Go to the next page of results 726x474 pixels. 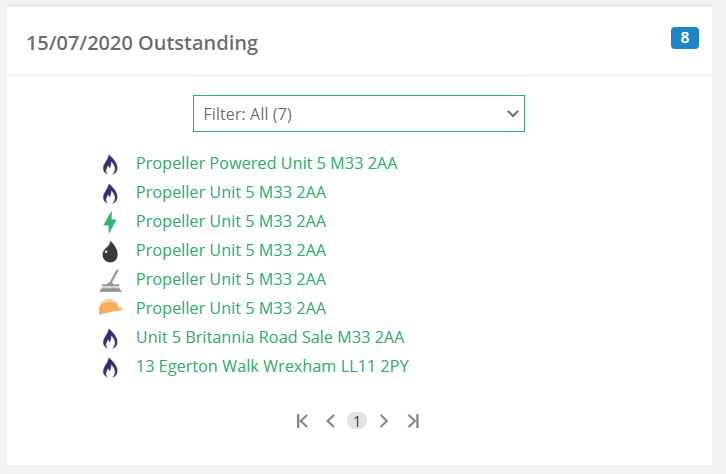coord(384,421)
